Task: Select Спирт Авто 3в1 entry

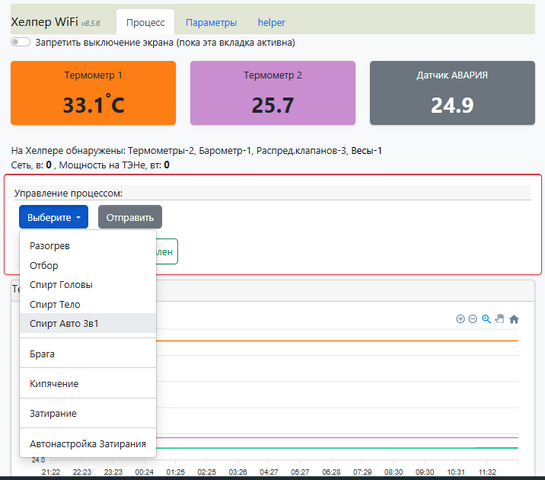Action: tap(88, 323)
